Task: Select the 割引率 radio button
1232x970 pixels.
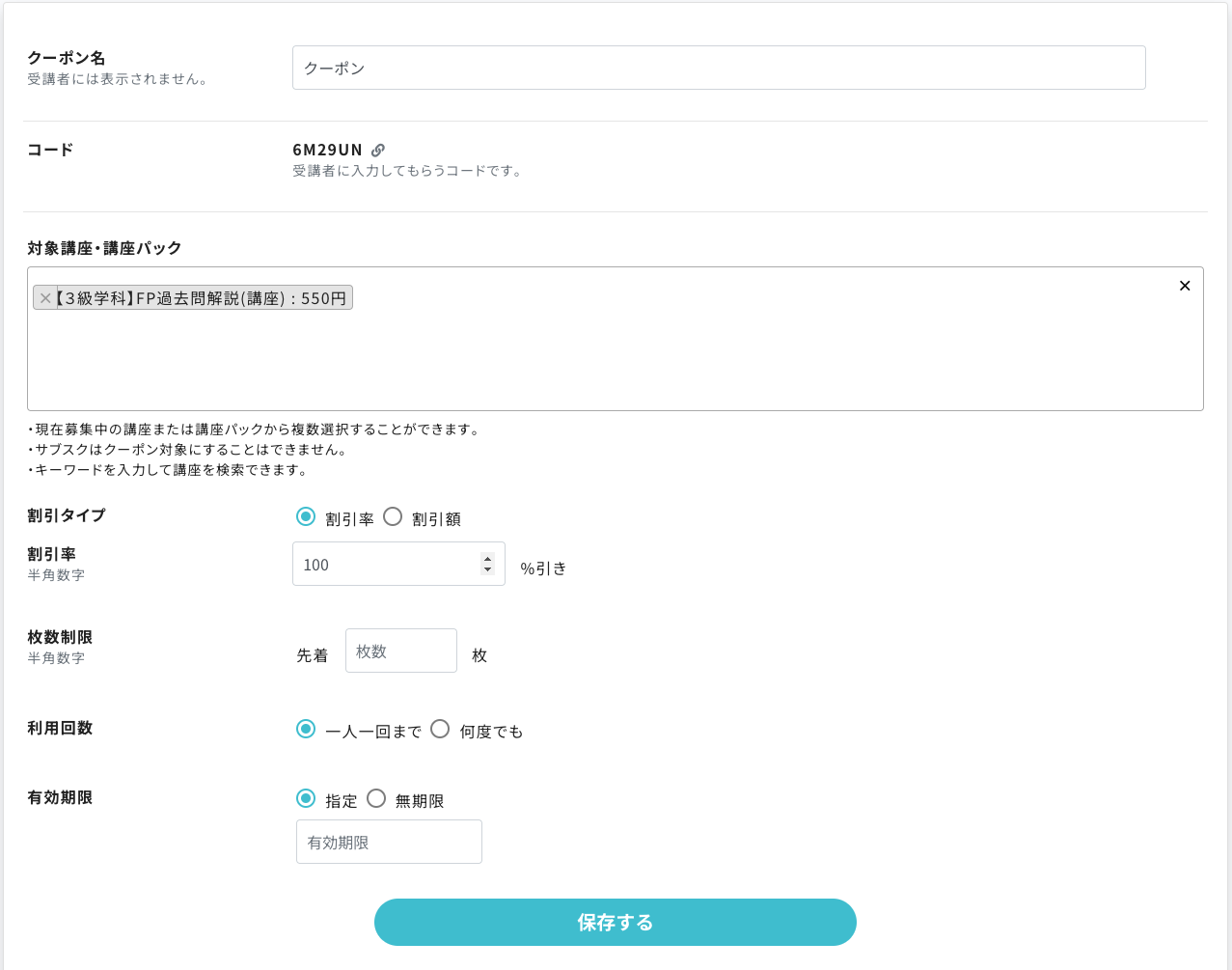Action: (x=306, y=517)
